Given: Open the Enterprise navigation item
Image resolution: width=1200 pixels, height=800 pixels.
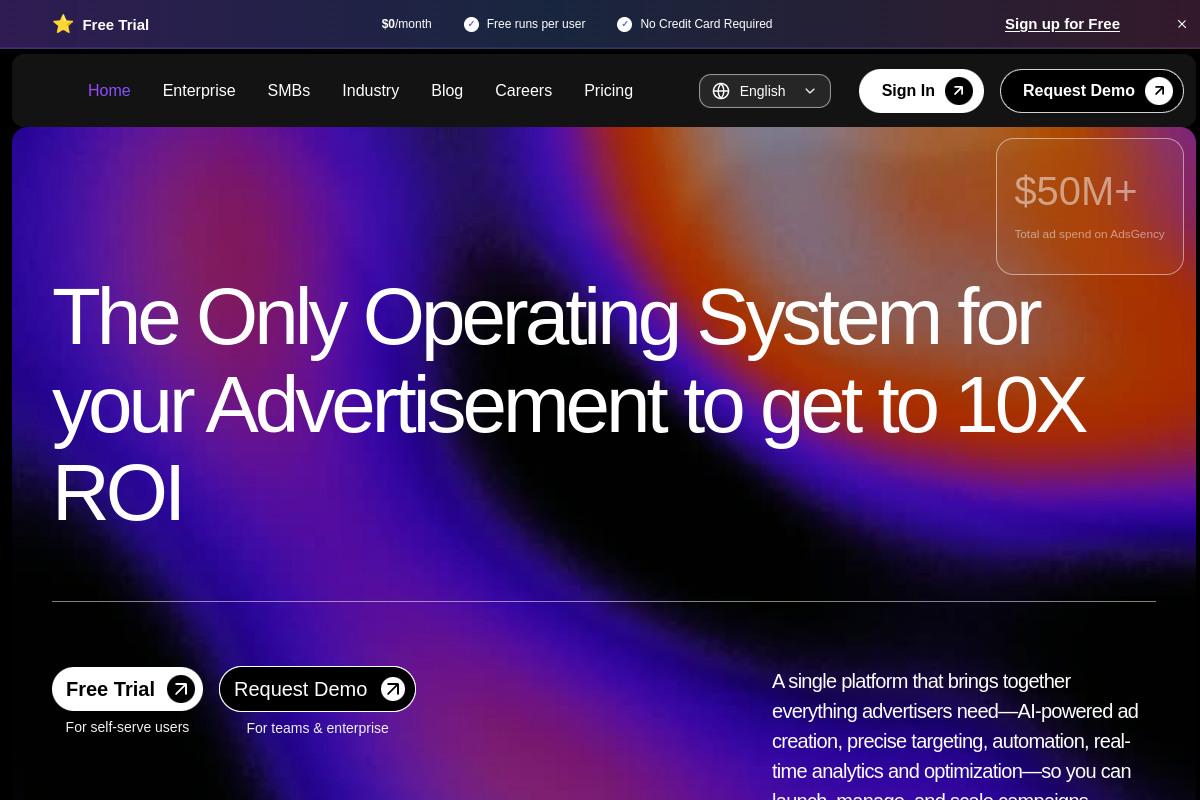Looking at the screenshot, I should (x=199, y=91).
